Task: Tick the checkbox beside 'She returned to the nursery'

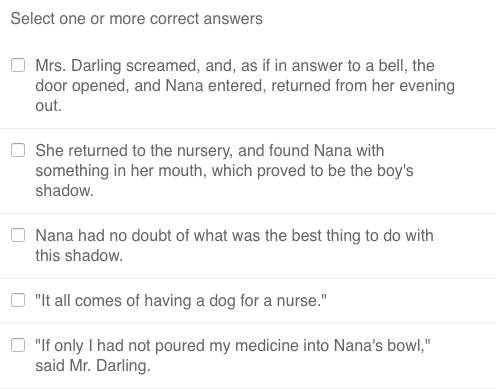Action: coord(18,150)
